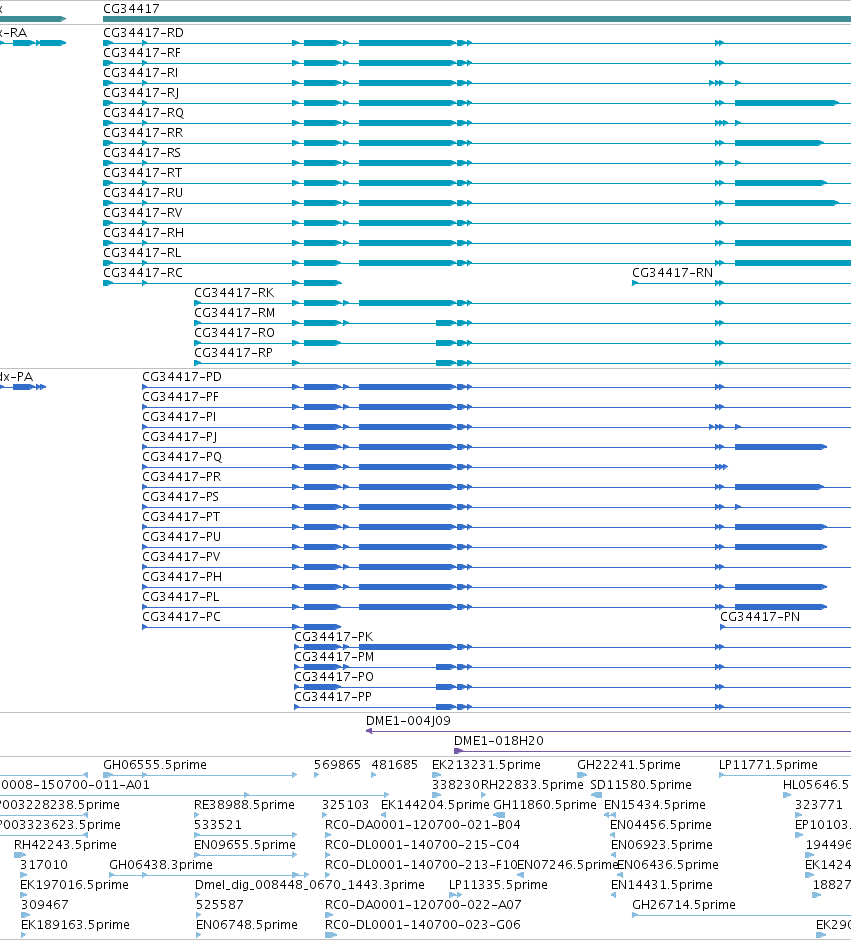Select protein label CG34417-PJ
Image resolution: width=851 pixels, height=940 pixels.
[x=180, y=437]
